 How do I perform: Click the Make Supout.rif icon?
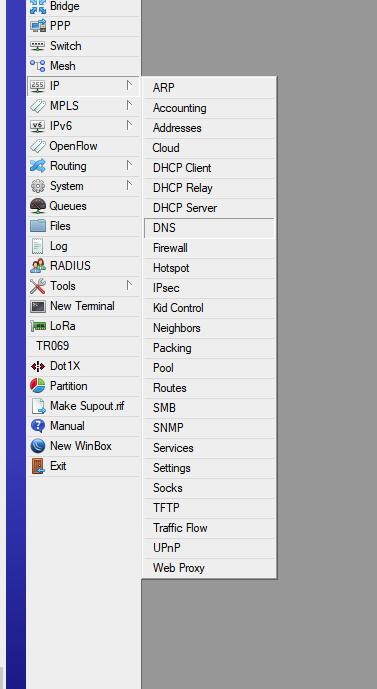click(38, 406)
